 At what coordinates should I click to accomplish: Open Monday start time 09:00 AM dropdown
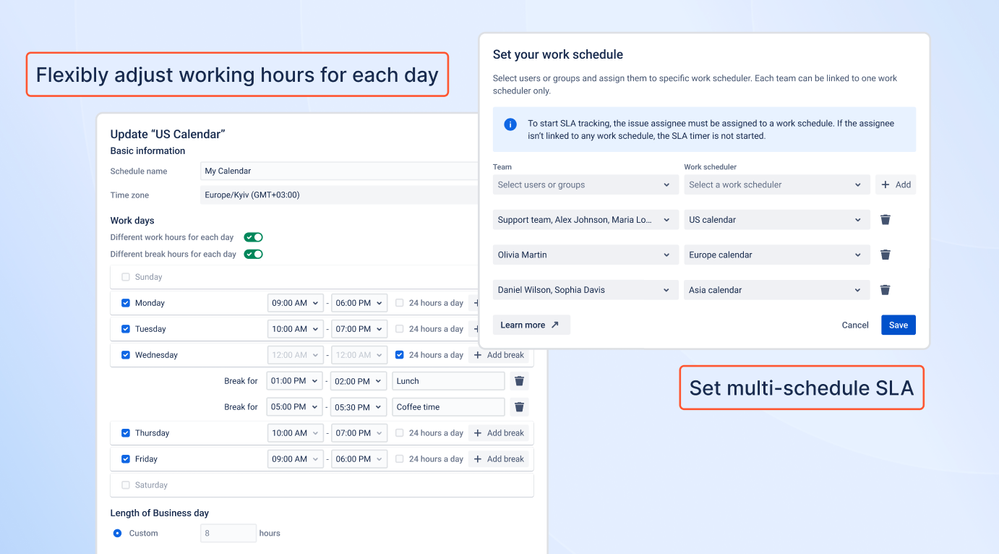(295, 303)
